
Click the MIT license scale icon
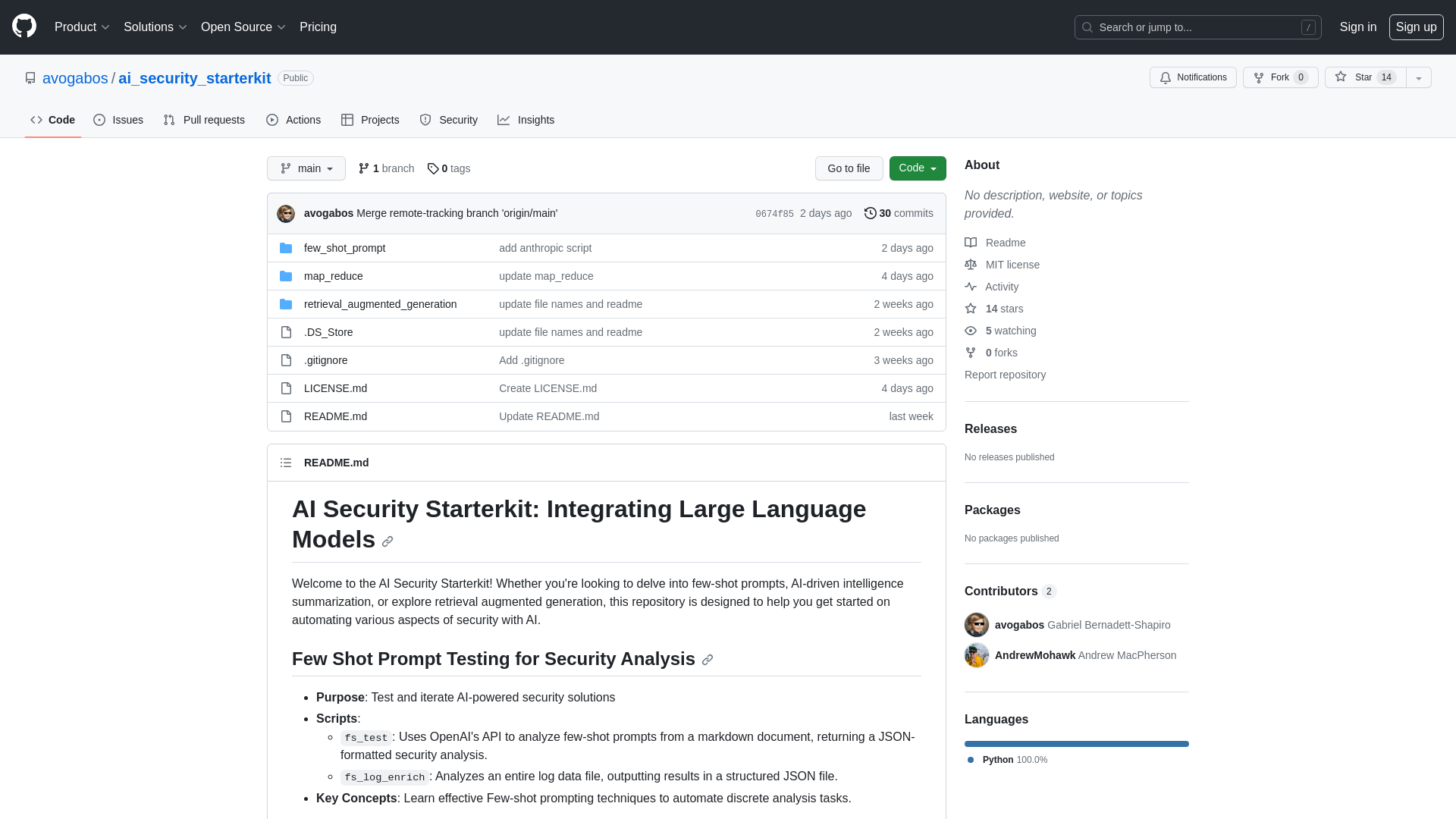(x=971, y=265)
